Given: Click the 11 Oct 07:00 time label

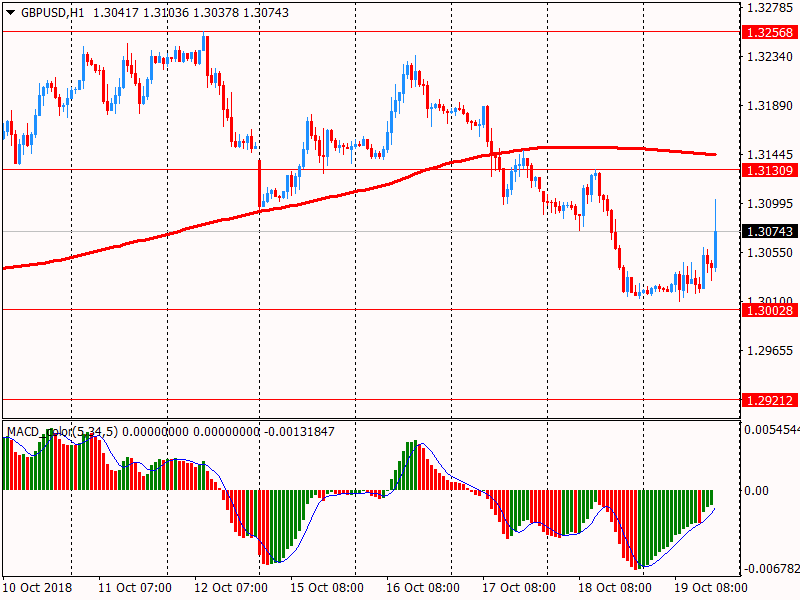Looking at the screenshot, I should pos(135,588).
